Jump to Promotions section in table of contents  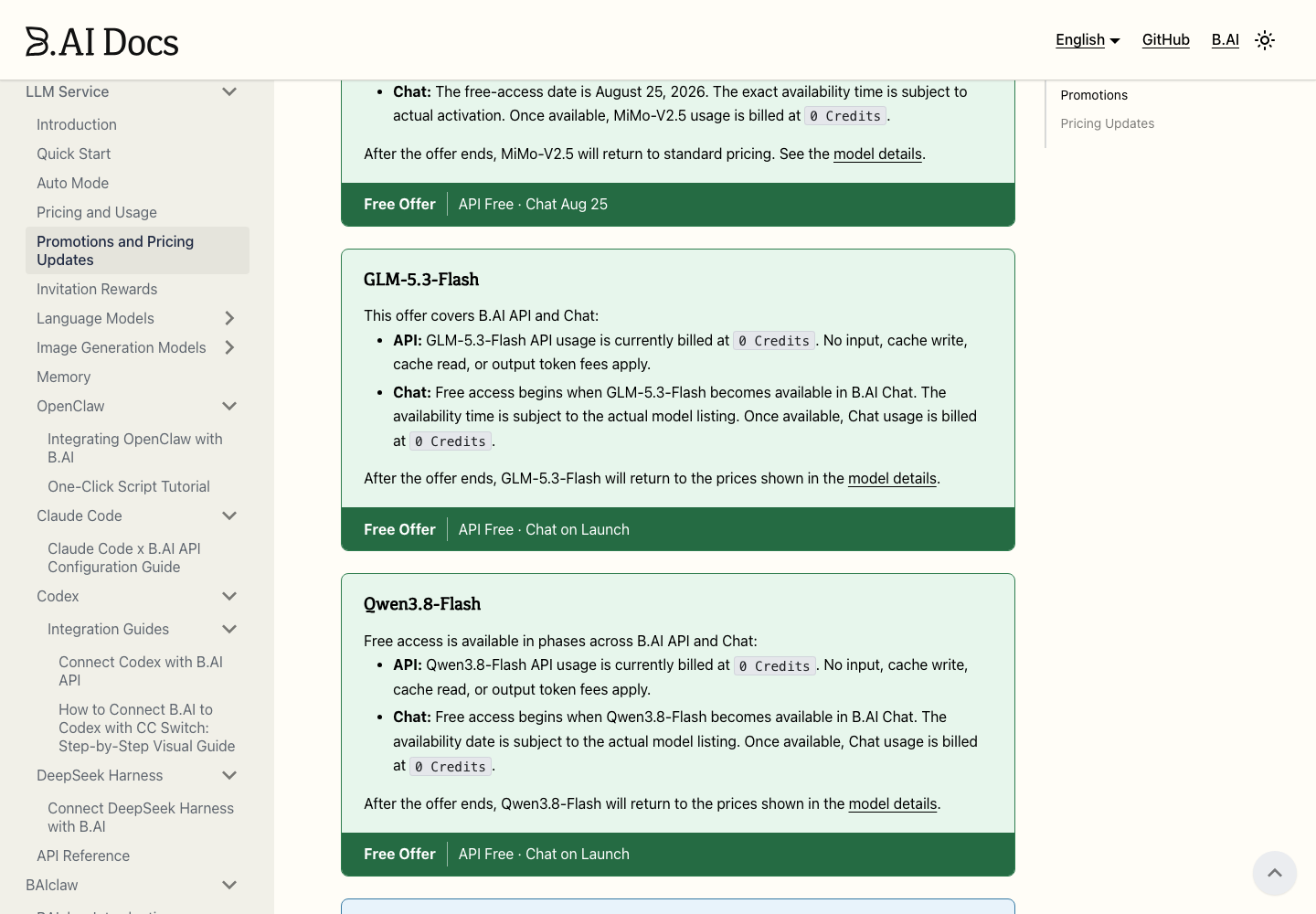[x=1094, y=95]
